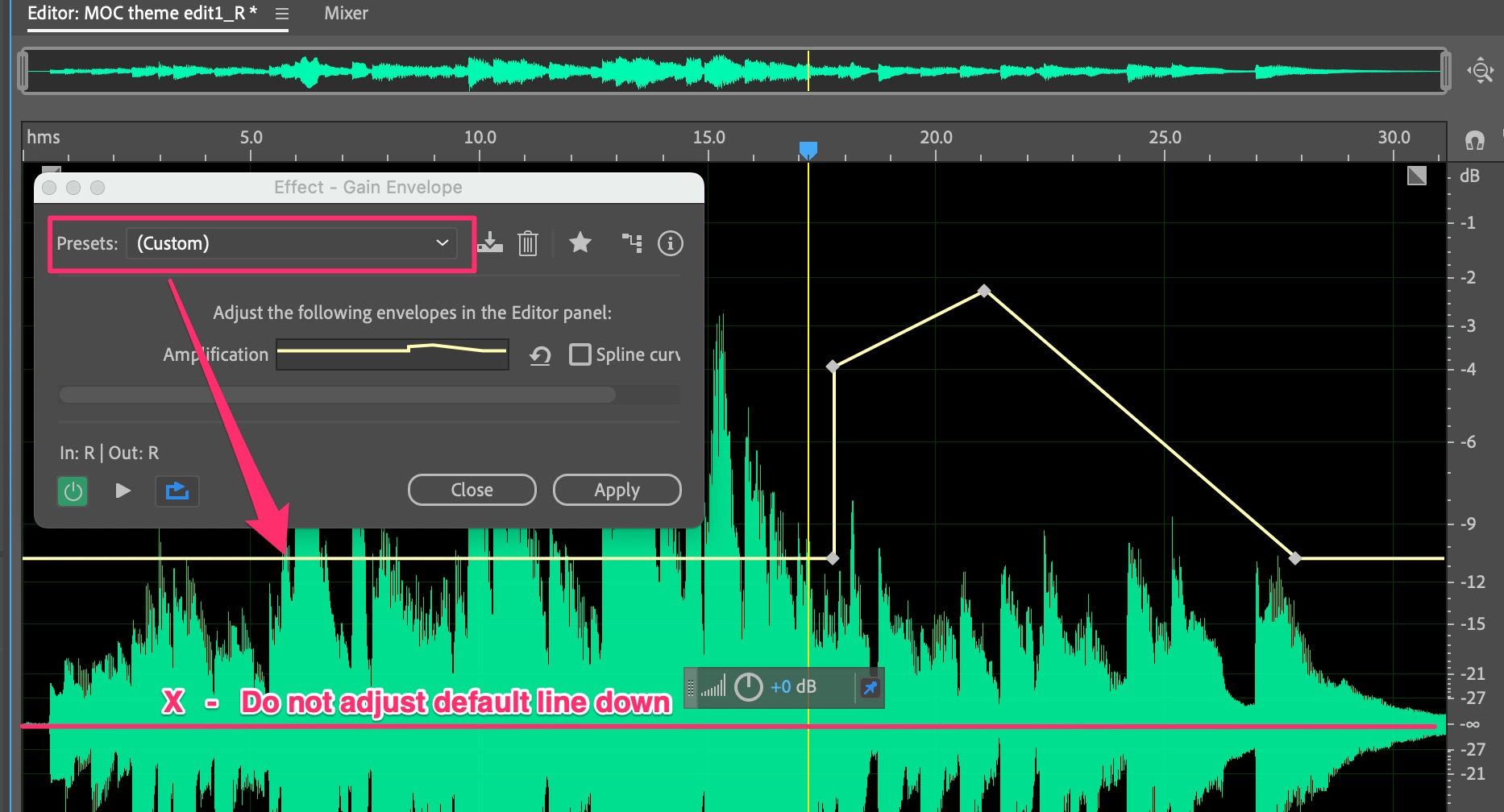Switch to the Mixer tab
This screenshot has width=1504, height=812.
(346, 13)
